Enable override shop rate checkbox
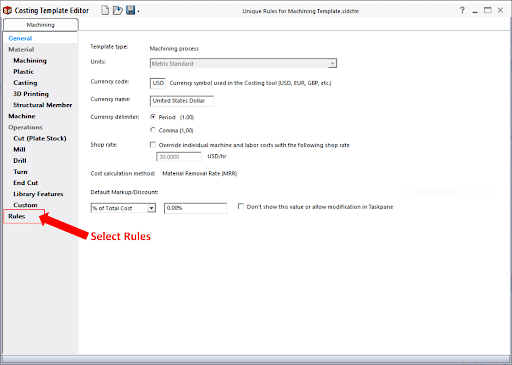The height and width of the screenshot is (365, 512). (x=153, y=145)
